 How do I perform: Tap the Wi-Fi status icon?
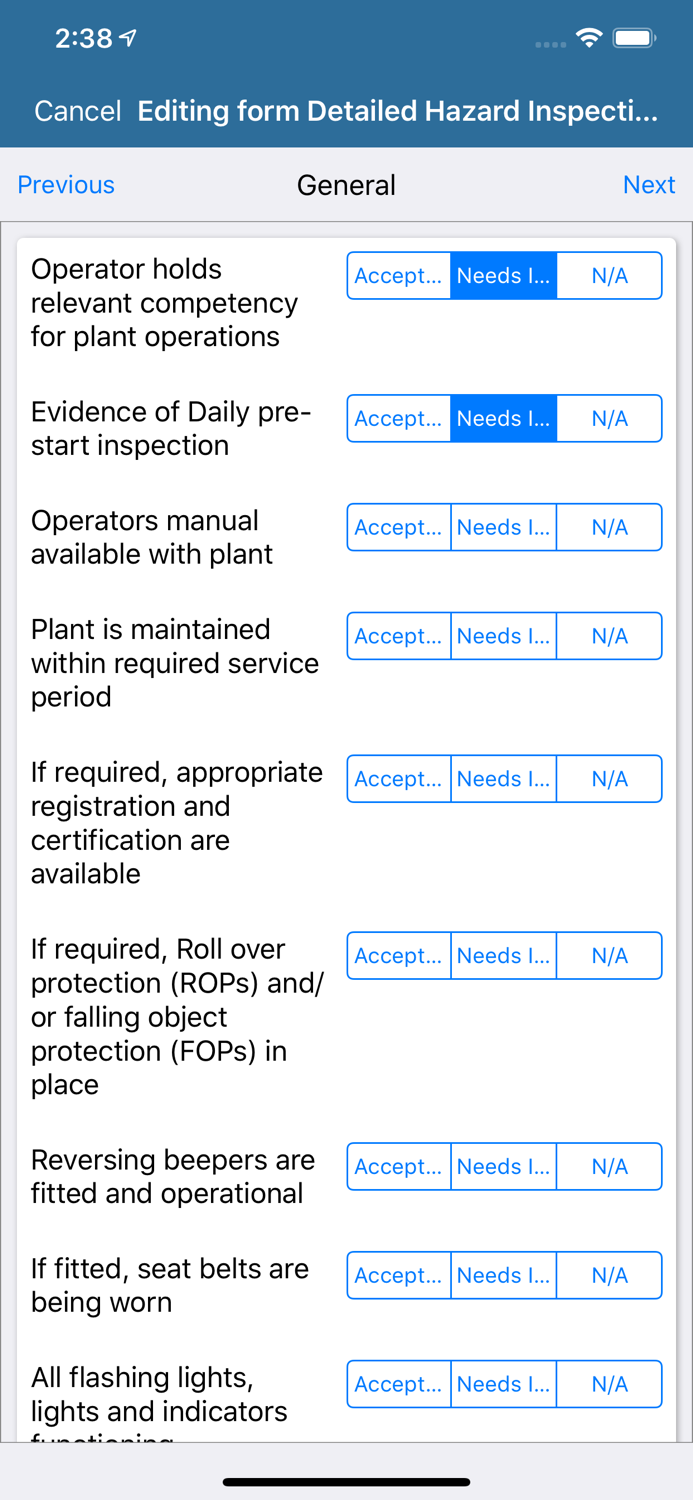pos(589,39)
